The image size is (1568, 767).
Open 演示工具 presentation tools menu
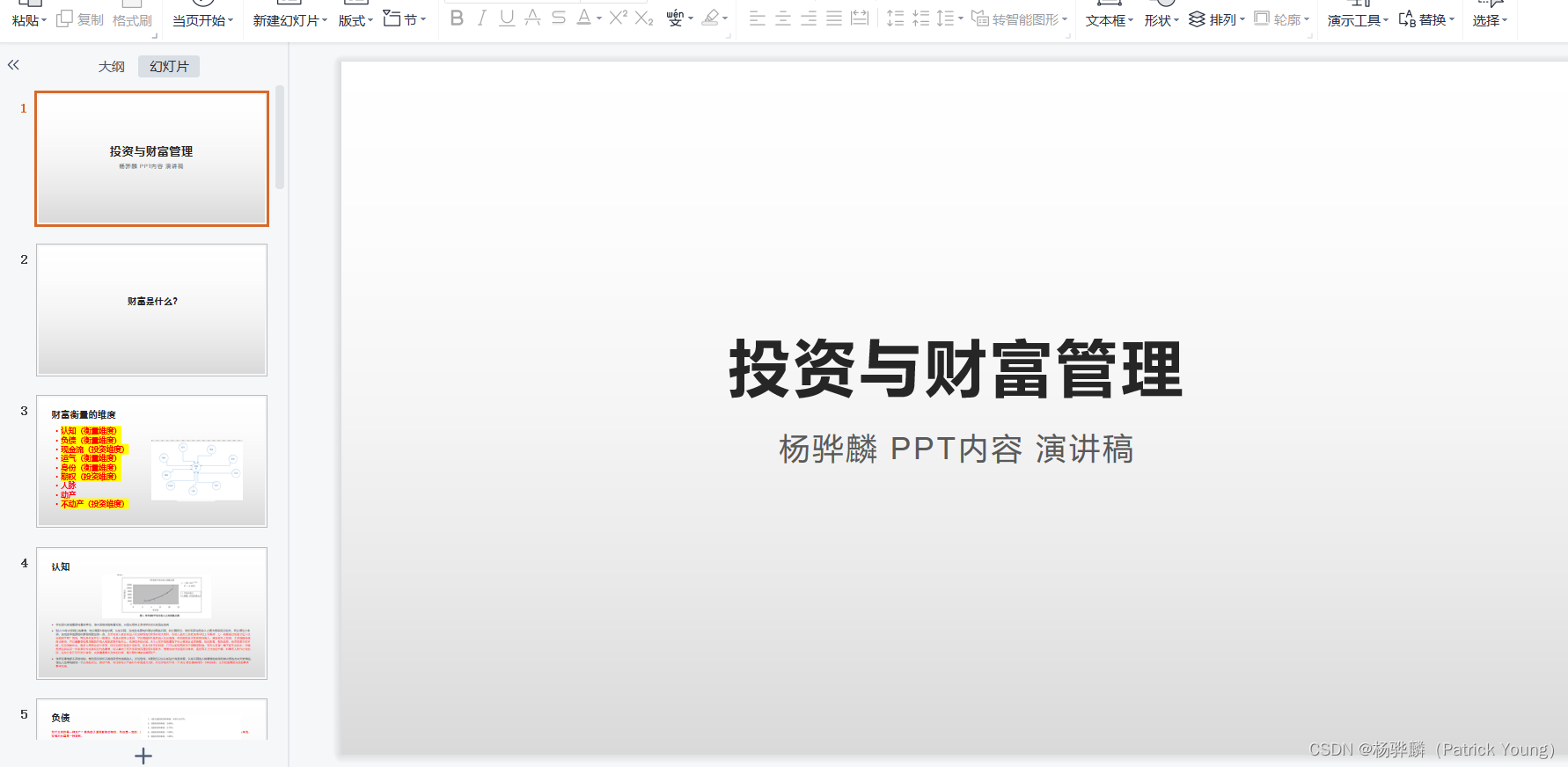1358,20
